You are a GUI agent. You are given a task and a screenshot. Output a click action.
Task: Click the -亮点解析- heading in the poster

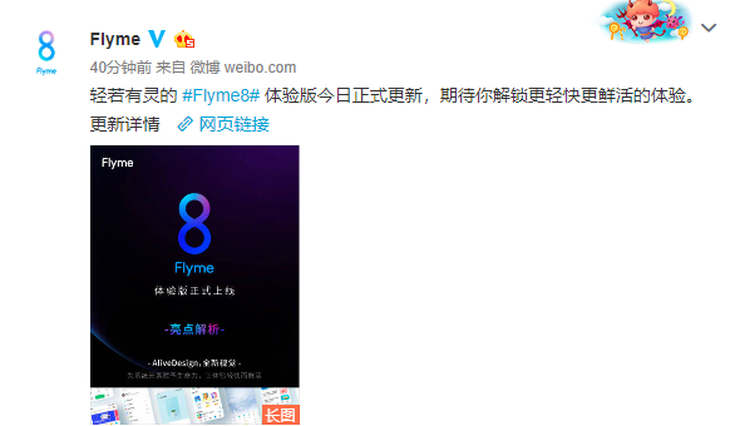pyautogui.click(x=195, y=329)
